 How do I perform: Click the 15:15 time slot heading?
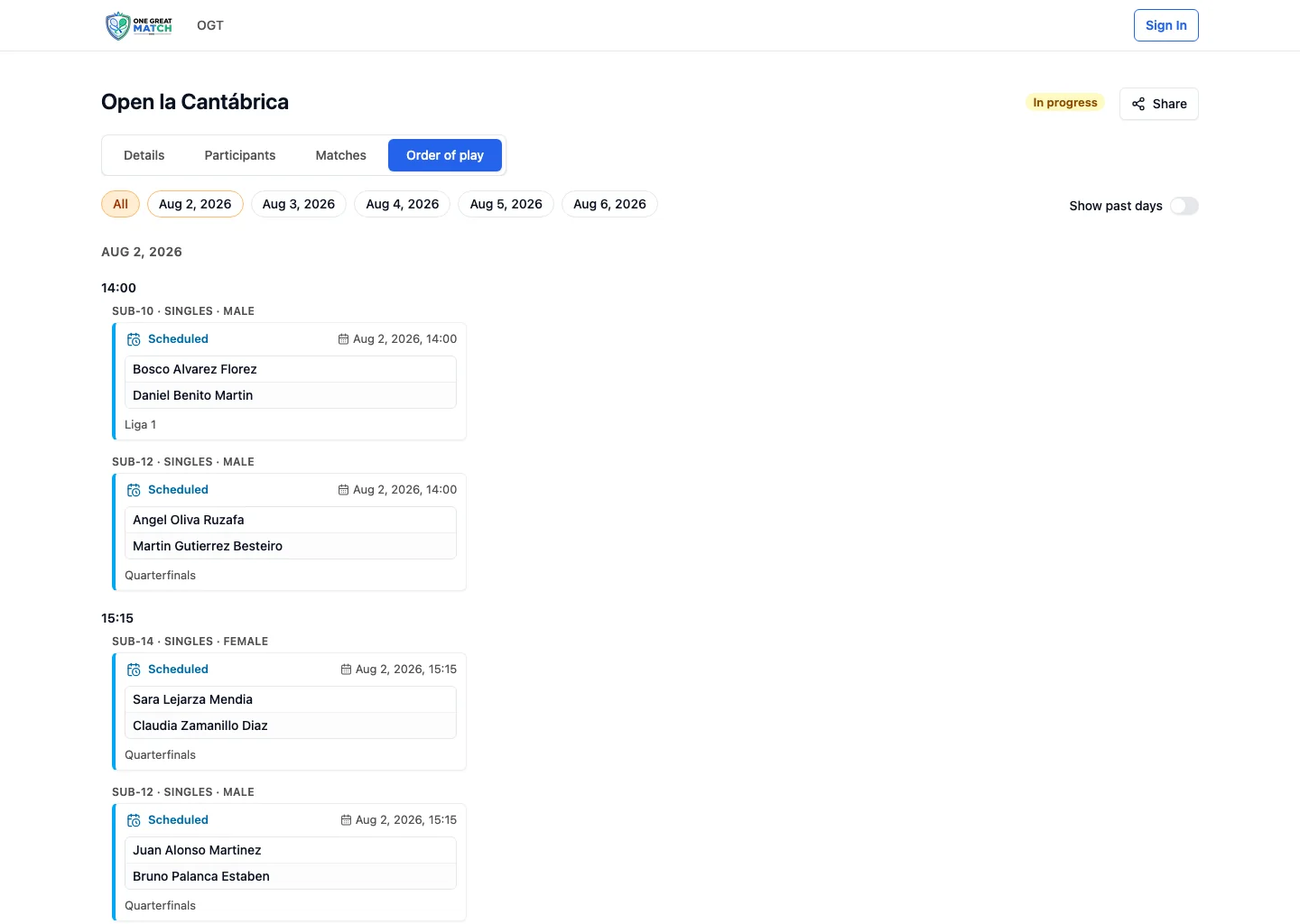tap(117, 618)
